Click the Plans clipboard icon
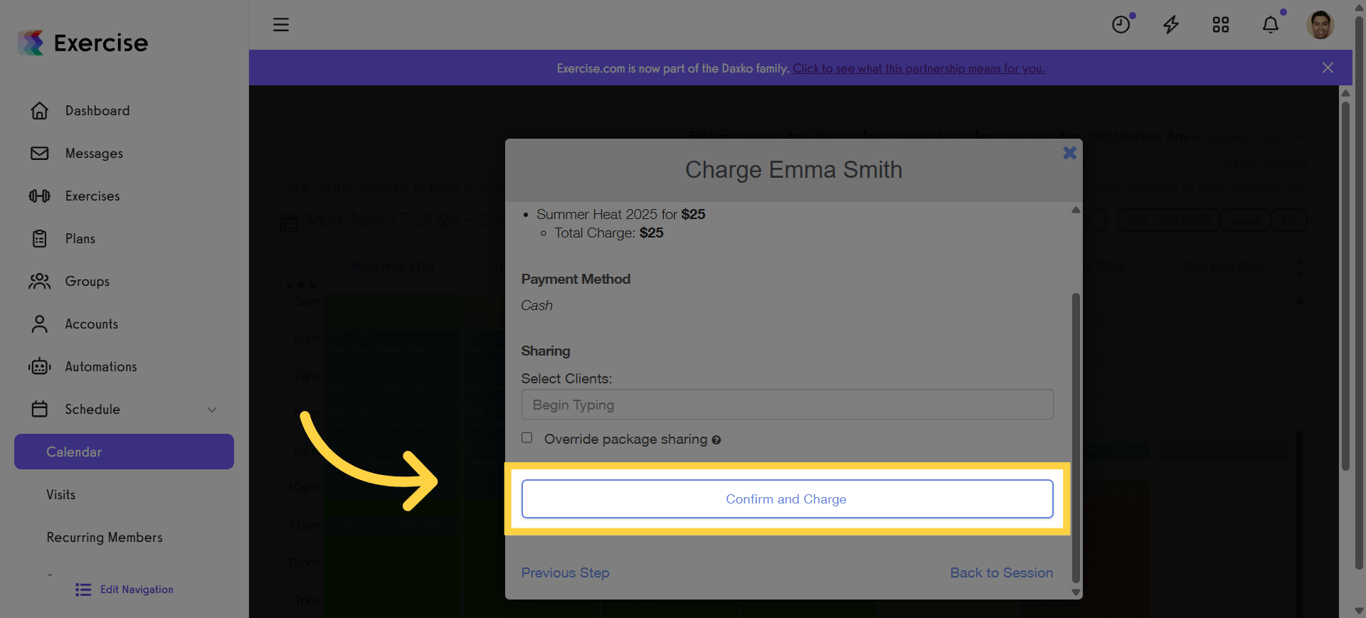Image resolution: width=1366 pixels, height=618 pixels. [x=40, y=238]
